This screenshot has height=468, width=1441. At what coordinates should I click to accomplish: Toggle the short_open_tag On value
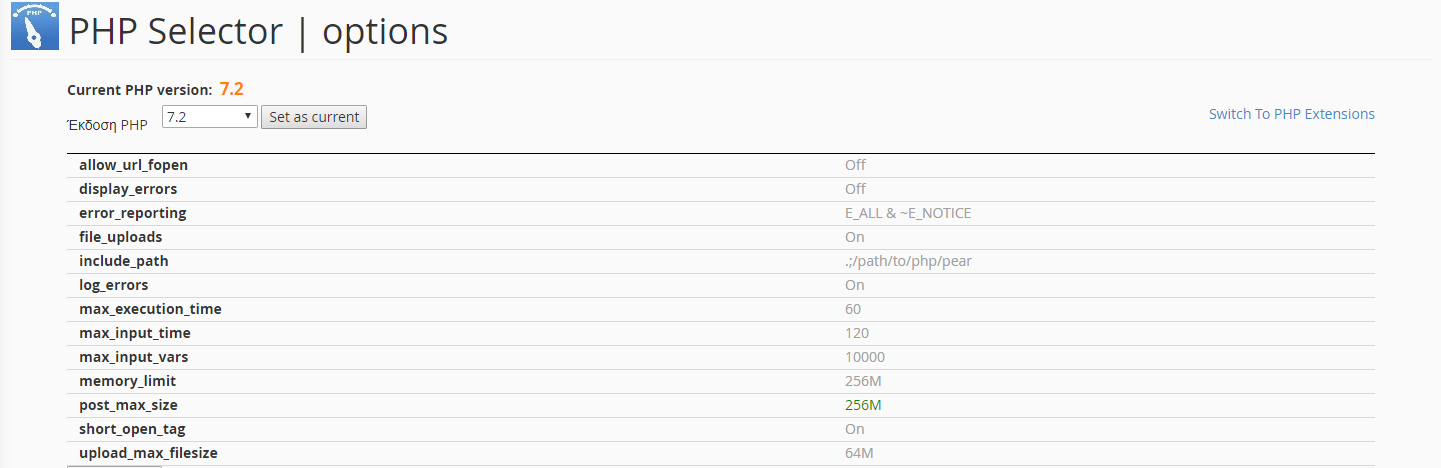click(854, 429)
